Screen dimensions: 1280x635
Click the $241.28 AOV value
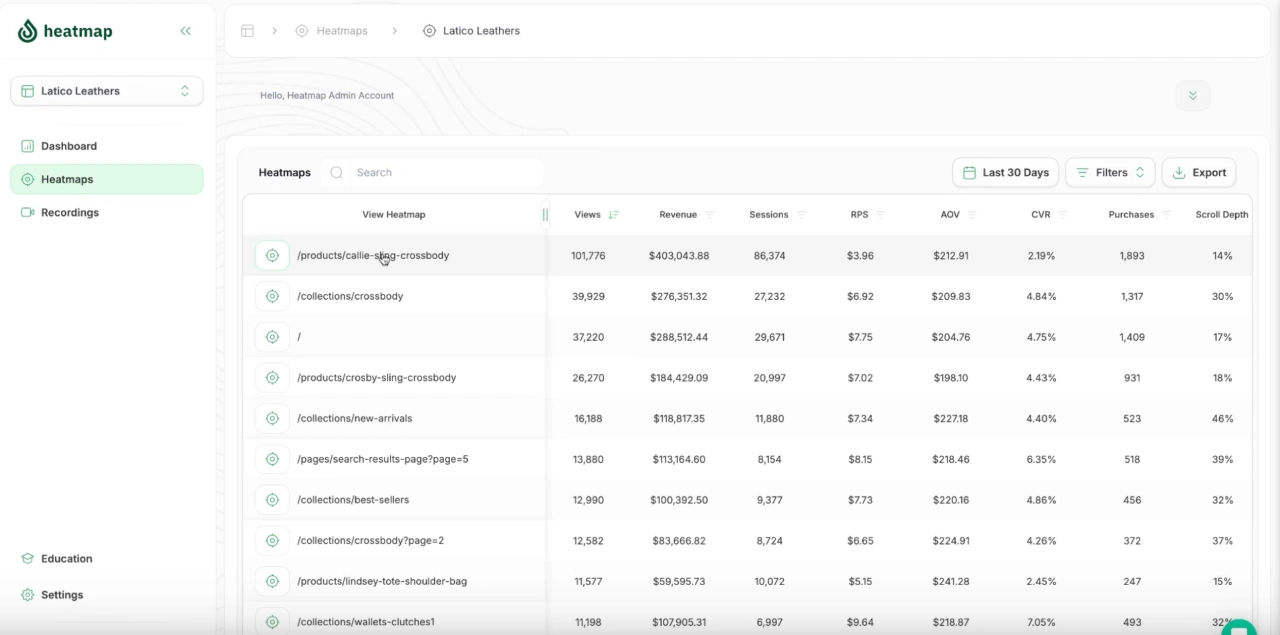951,582
